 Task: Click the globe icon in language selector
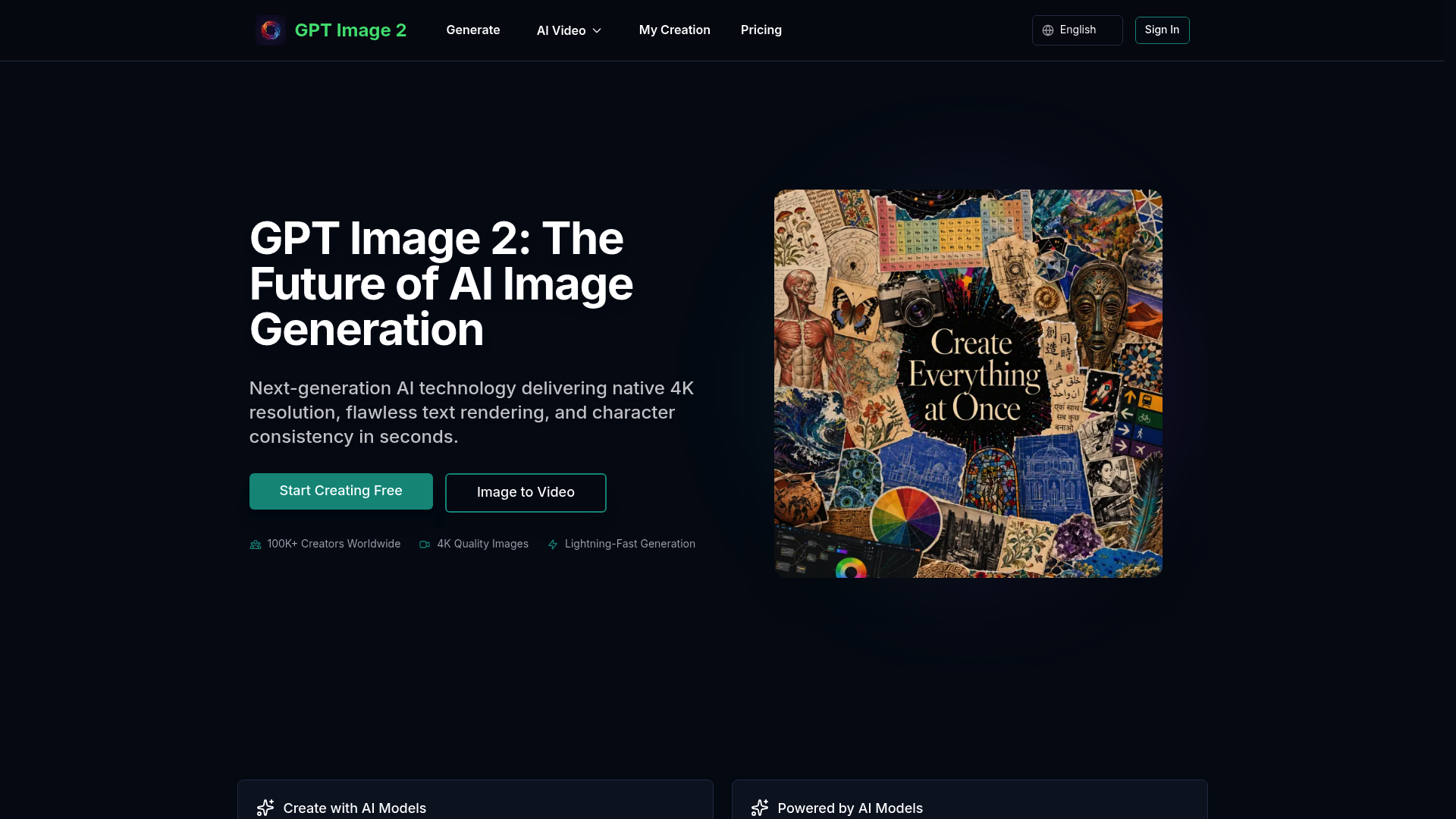(1048, 30)
